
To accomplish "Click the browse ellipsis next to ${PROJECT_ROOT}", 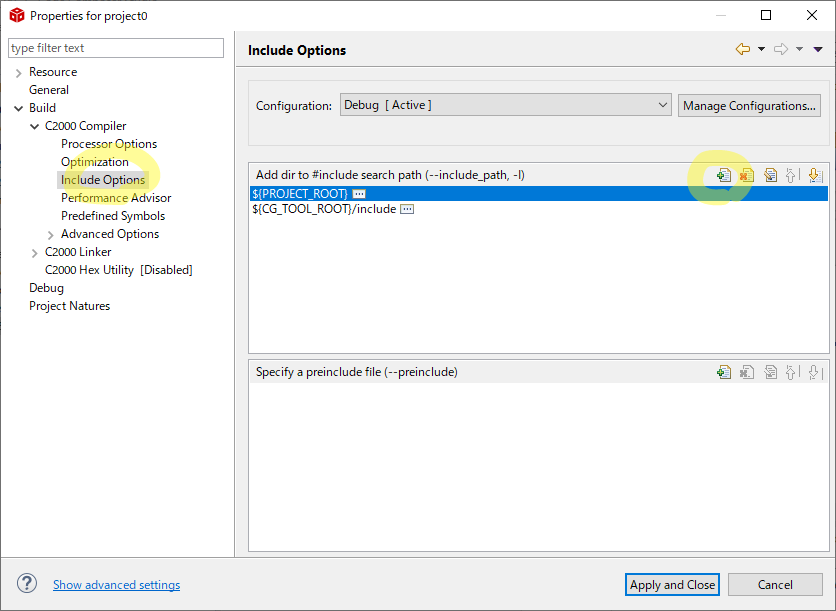I will point(359,193).
